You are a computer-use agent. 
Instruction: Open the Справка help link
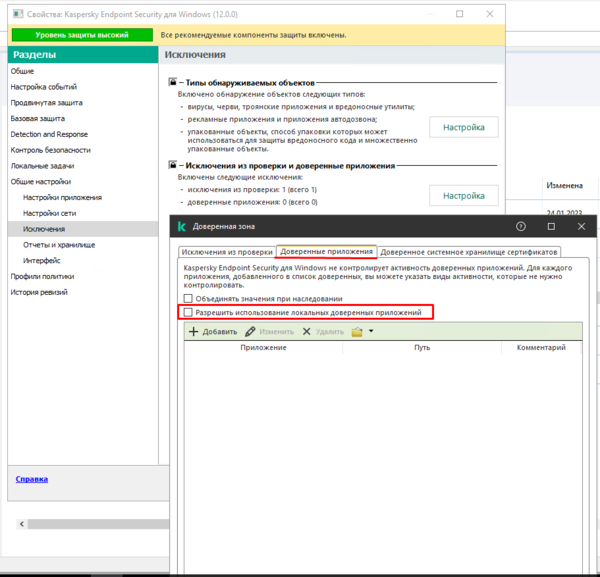[x=31, y=480]
